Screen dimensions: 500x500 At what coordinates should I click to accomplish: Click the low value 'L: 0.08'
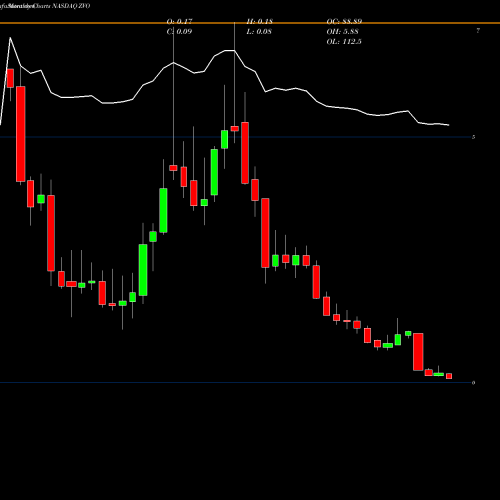pyautogui.click(x=259, y=32)
